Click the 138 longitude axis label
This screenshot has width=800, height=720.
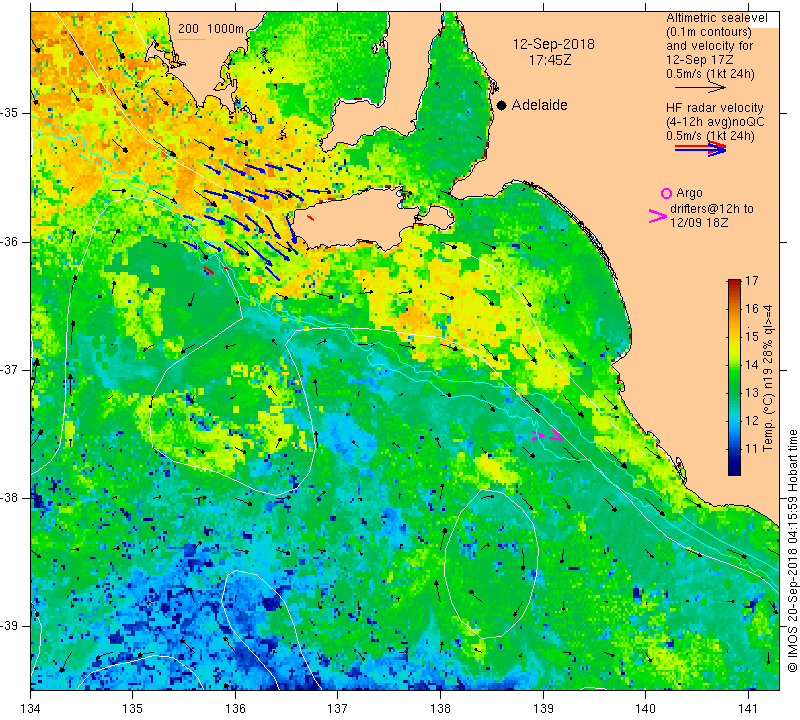[x=440, y=709]
